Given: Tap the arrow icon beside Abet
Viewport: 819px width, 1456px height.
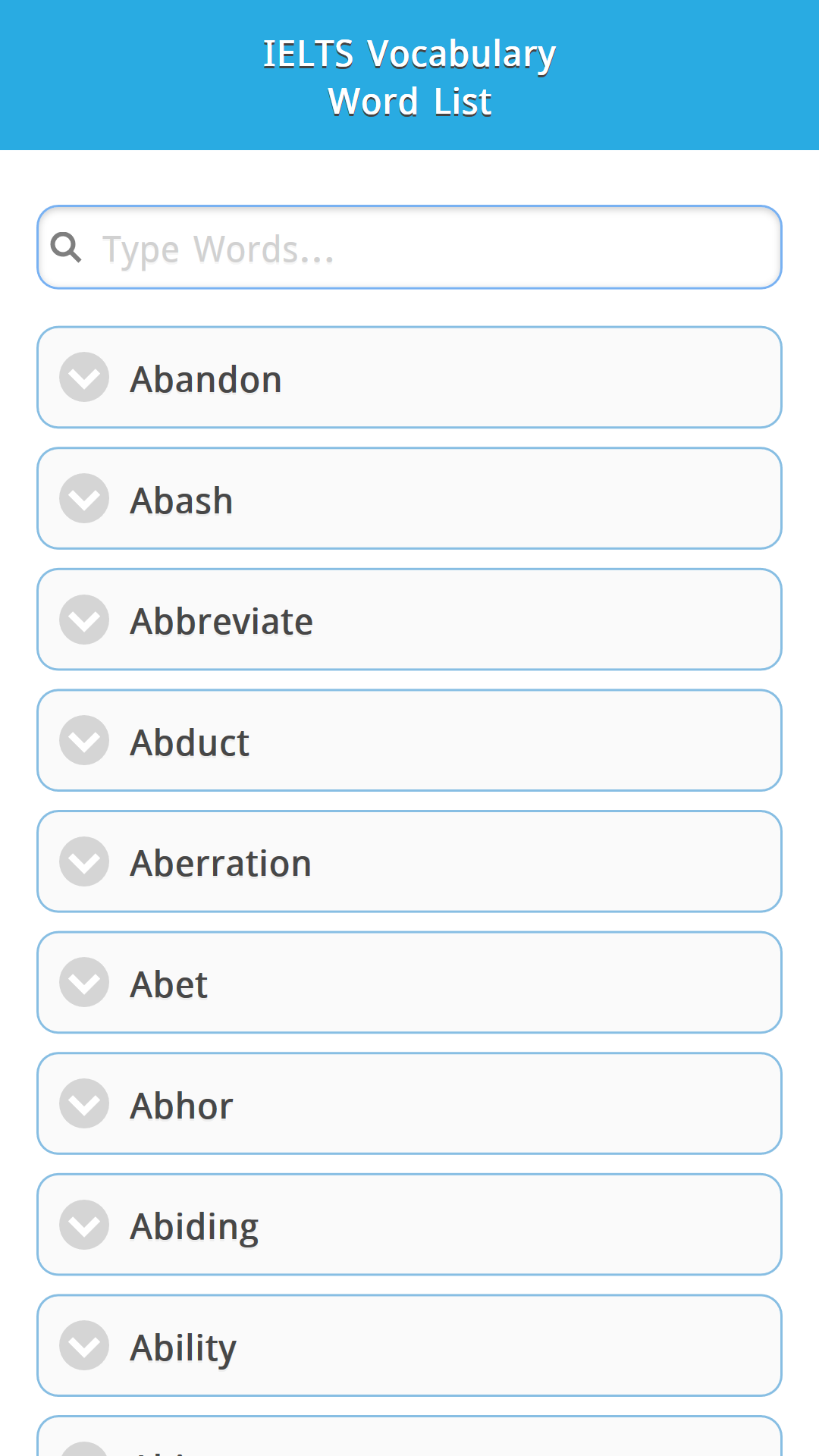Looking at the screenshot, I should coord(84,983).
